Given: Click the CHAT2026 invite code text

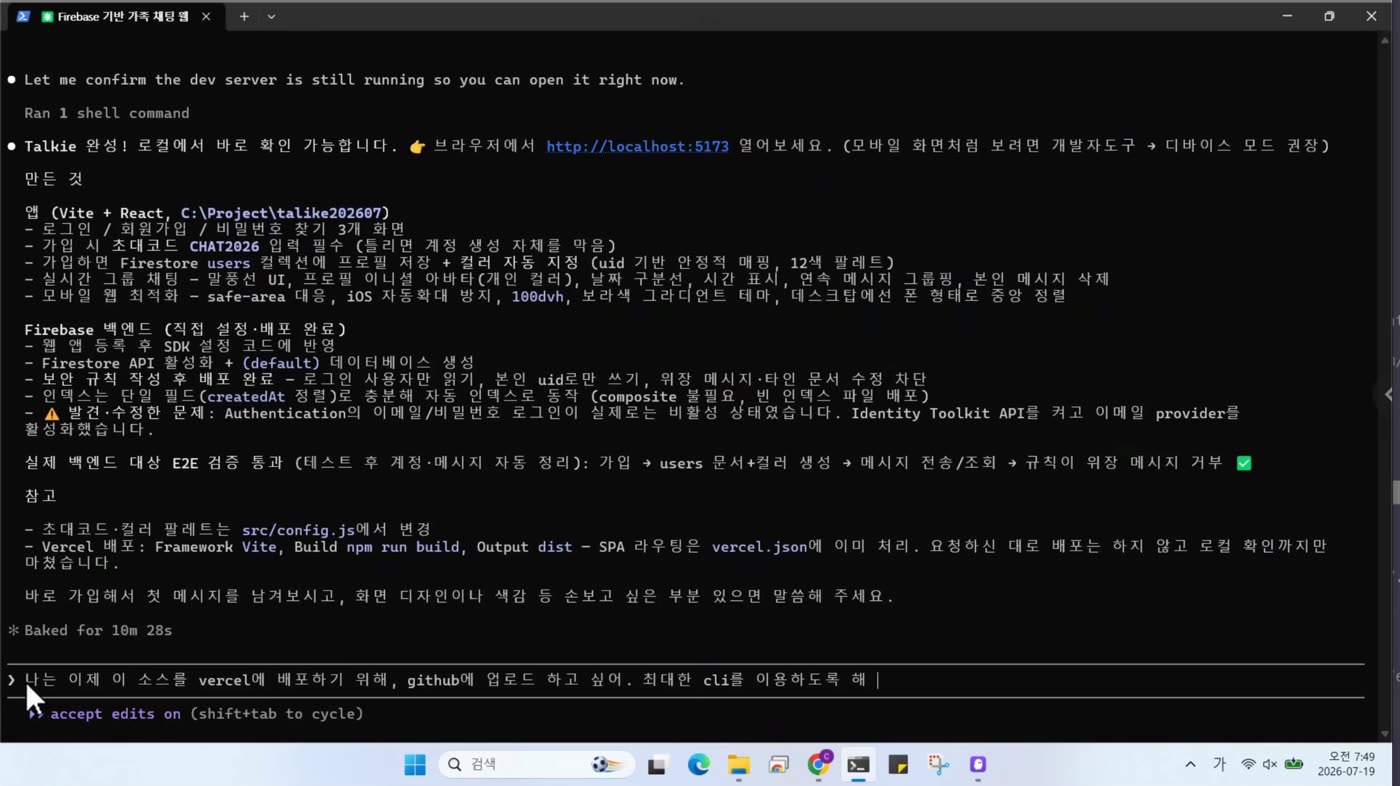Looking at the screenshot, I should (223, 246).
